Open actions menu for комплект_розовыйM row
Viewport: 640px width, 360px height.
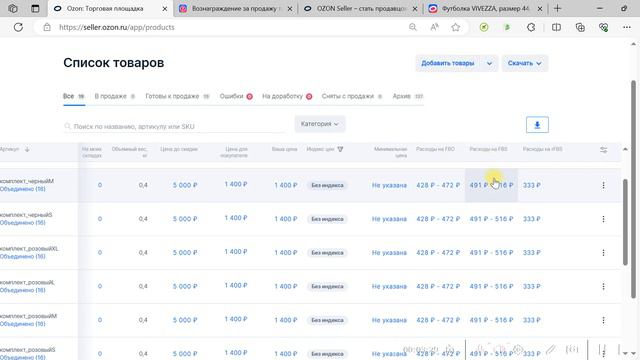(603, 320)
